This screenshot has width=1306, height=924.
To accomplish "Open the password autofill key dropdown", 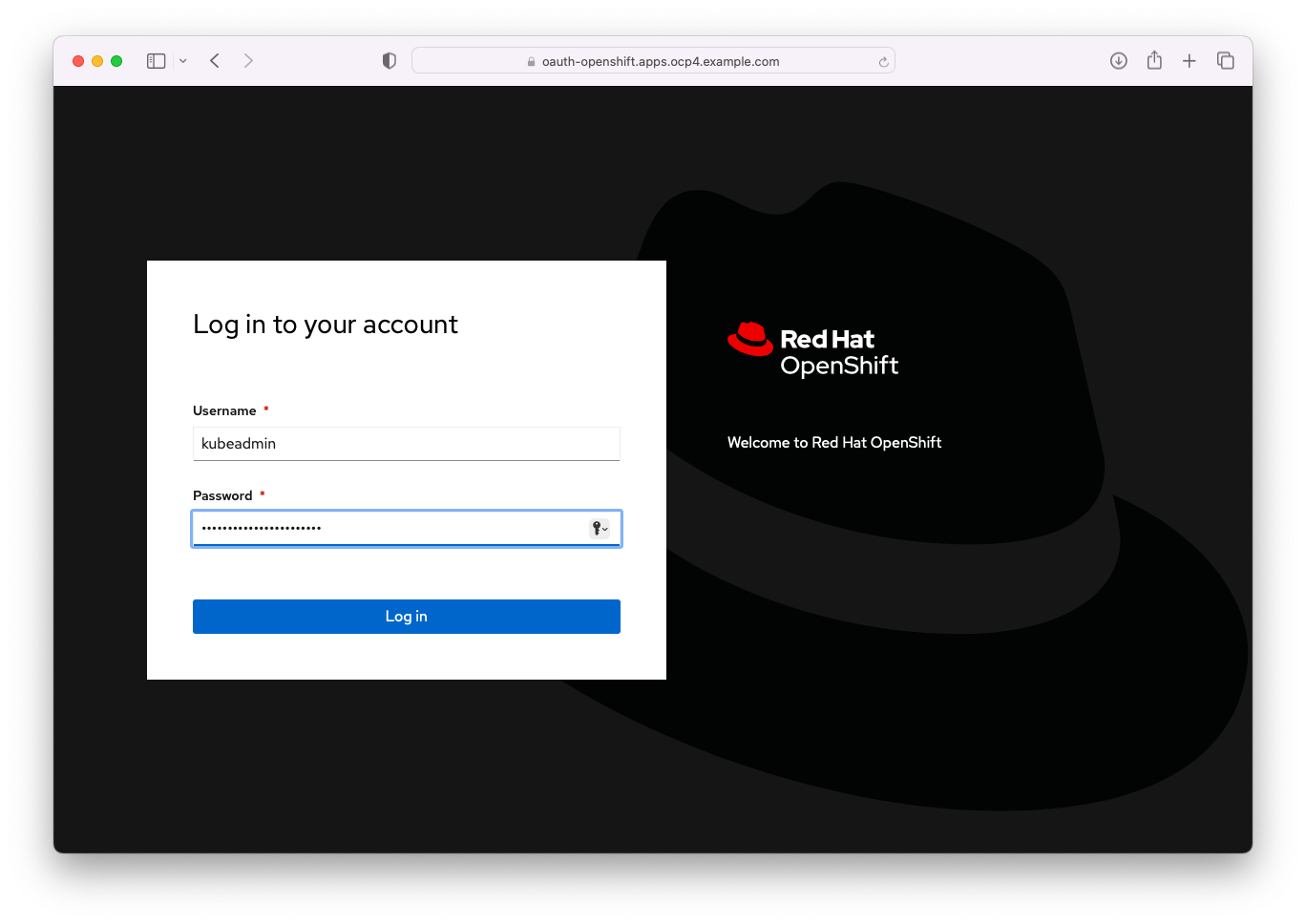I will [x=600, y=529].
